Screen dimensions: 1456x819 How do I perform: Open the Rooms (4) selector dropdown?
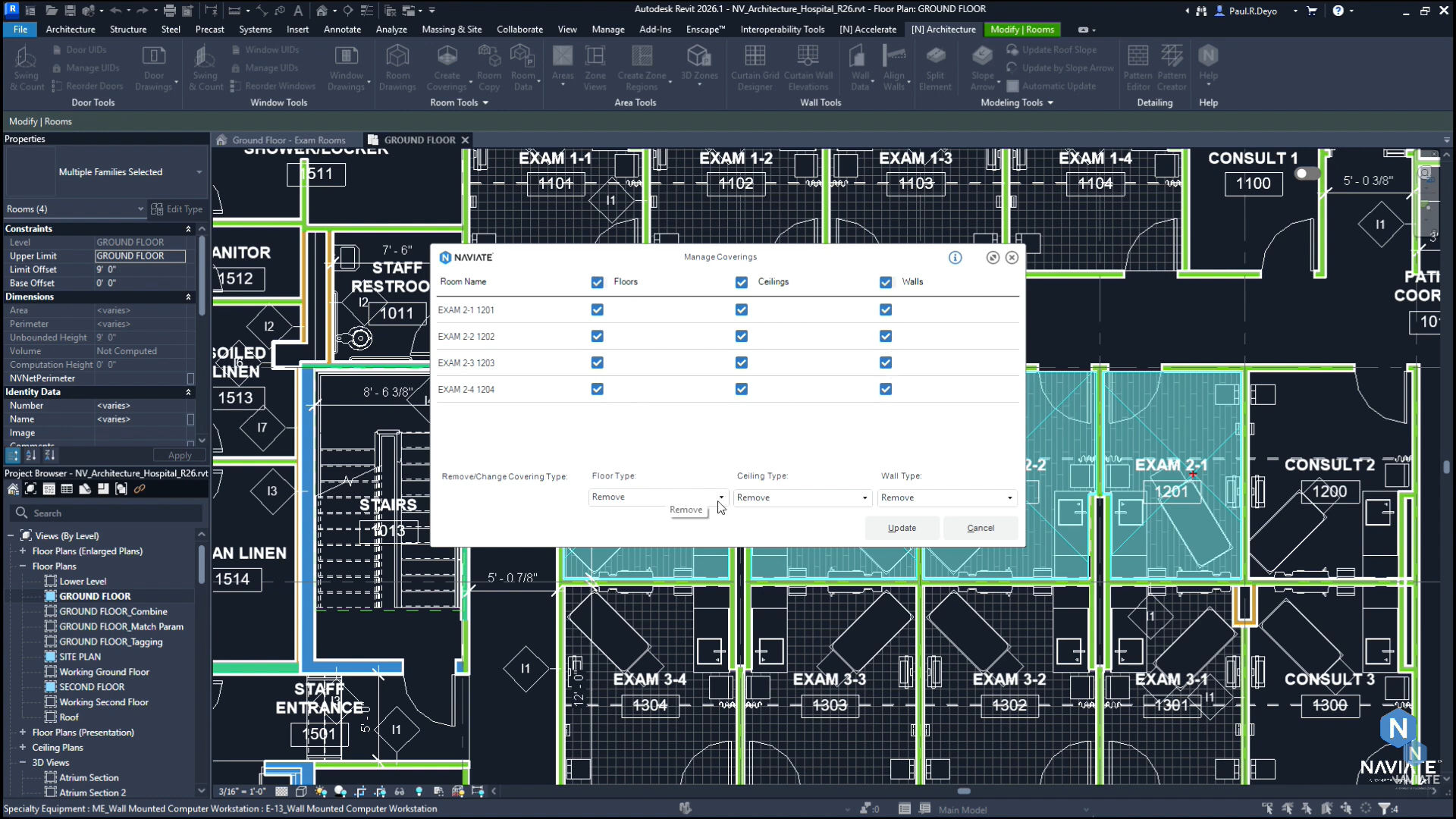140,209
